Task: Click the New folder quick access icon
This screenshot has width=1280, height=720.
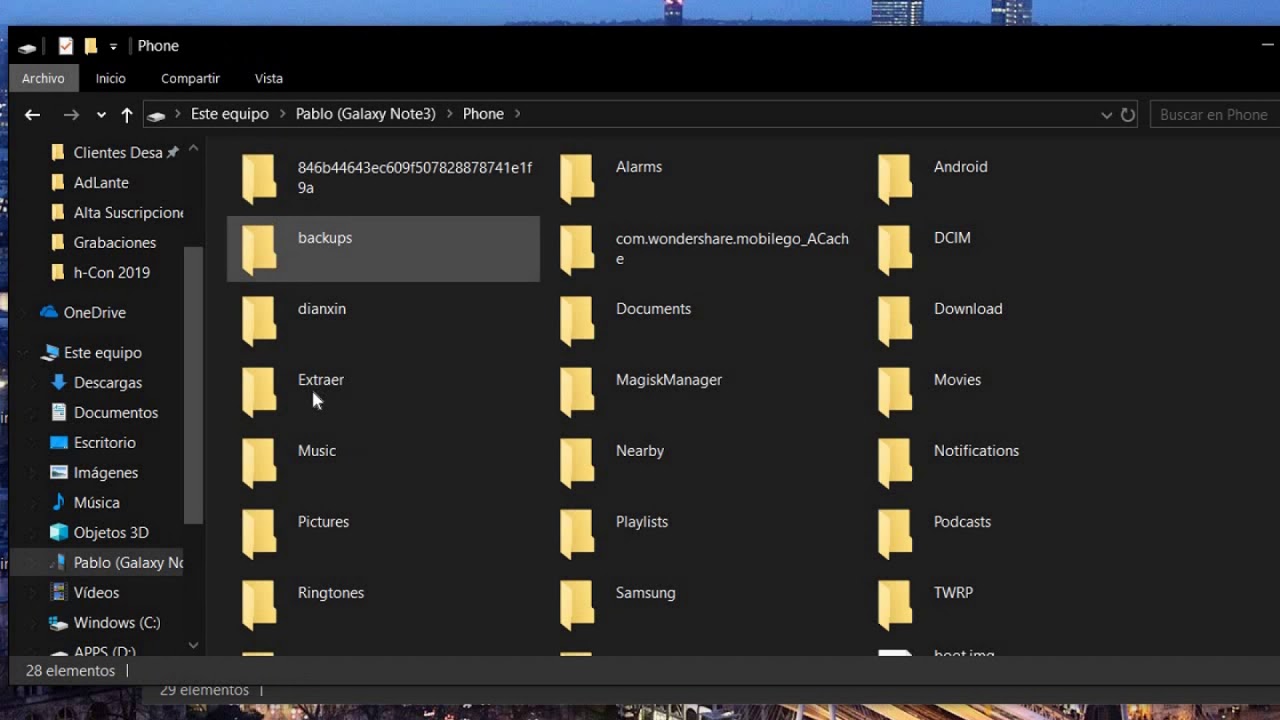Action: click(91, 46)
